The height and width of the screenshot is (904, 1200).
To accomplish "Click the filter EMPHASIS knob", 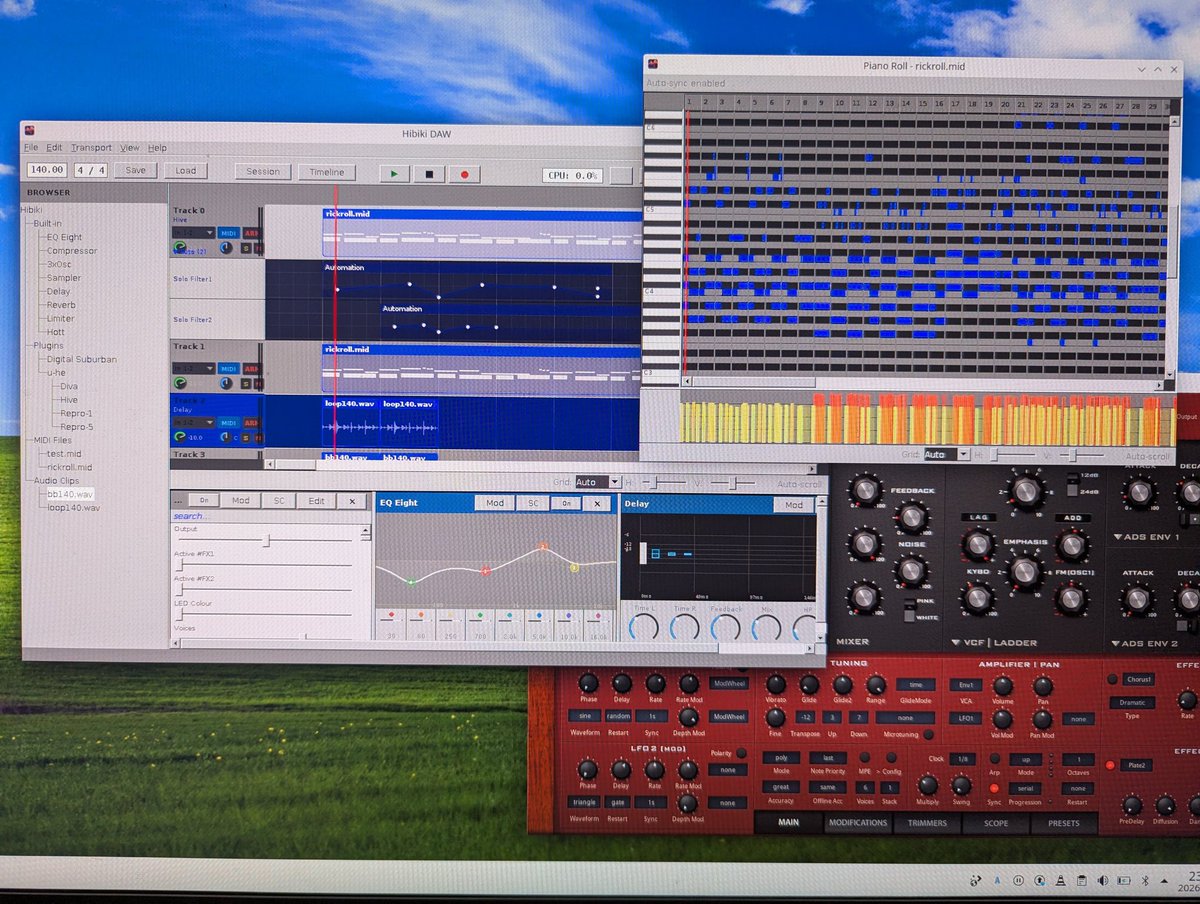I will point(1025,572).
